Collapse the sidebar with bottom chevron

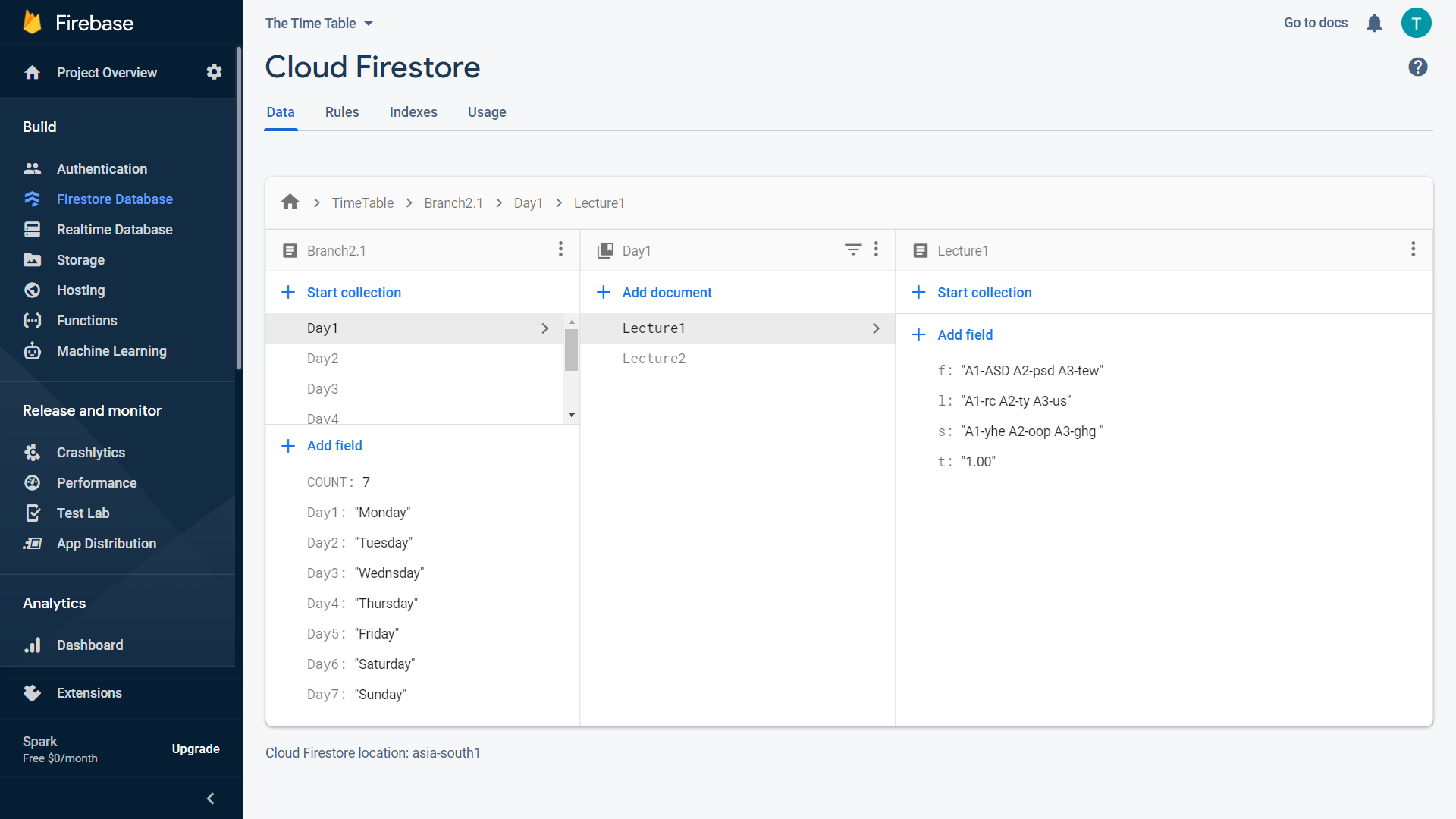pos(210,799)
